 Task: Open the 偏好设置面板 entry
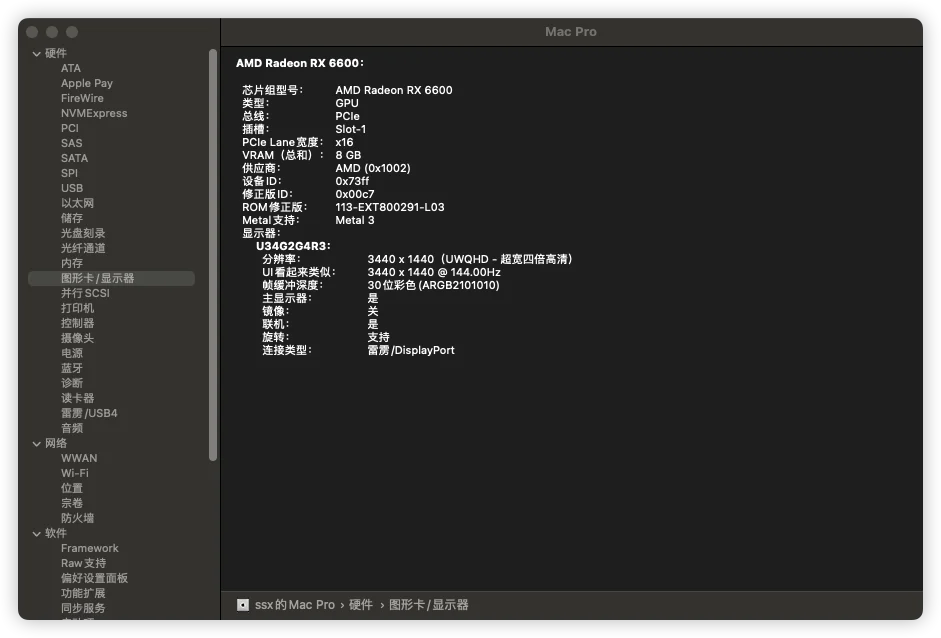(x=94, y=579)
